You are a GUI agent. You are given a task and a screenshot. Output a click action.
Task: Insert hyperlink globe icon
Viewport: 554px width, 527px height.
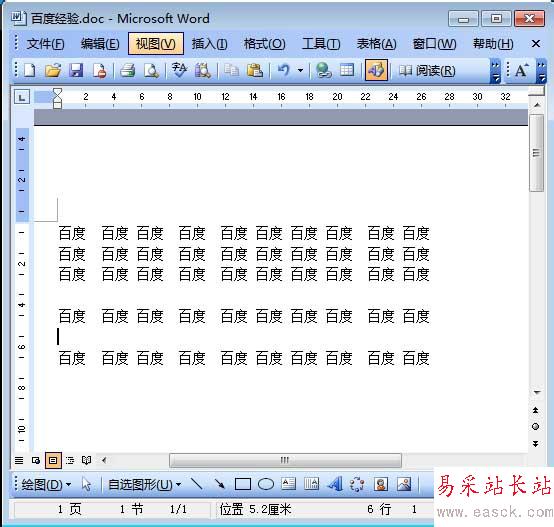[x=324, y=70]
